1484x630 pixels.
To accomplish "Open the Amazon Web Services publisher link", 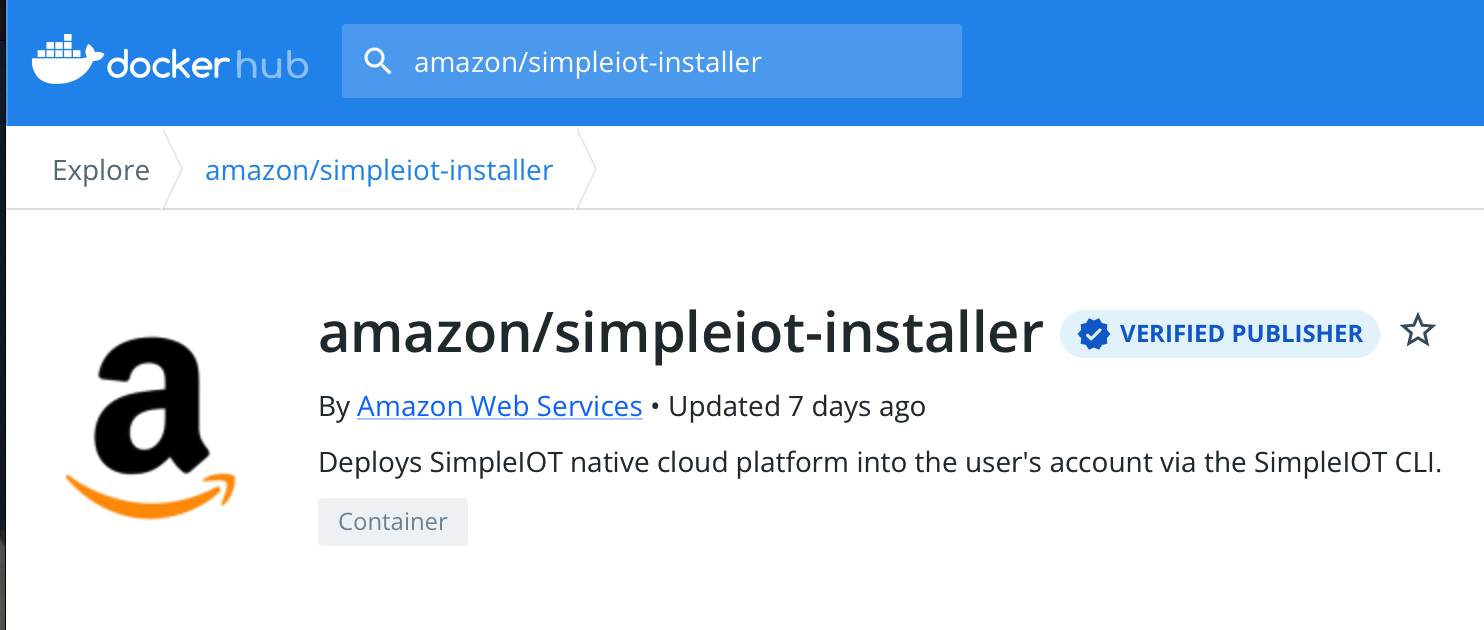I will click(499, 407).
